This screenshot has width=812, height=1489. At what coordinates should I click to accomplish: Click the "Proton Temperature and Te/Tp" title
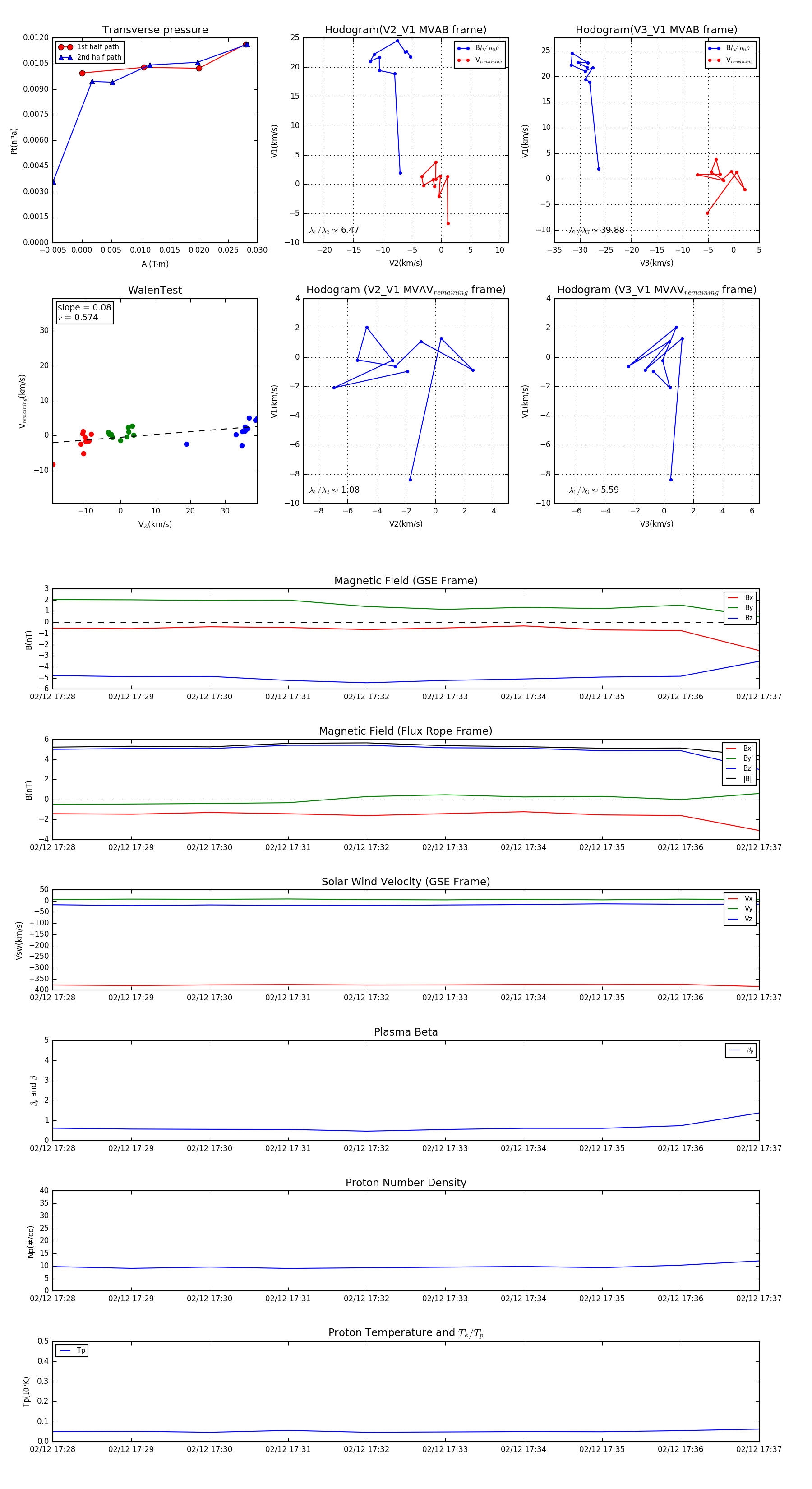coord(406,1333)
